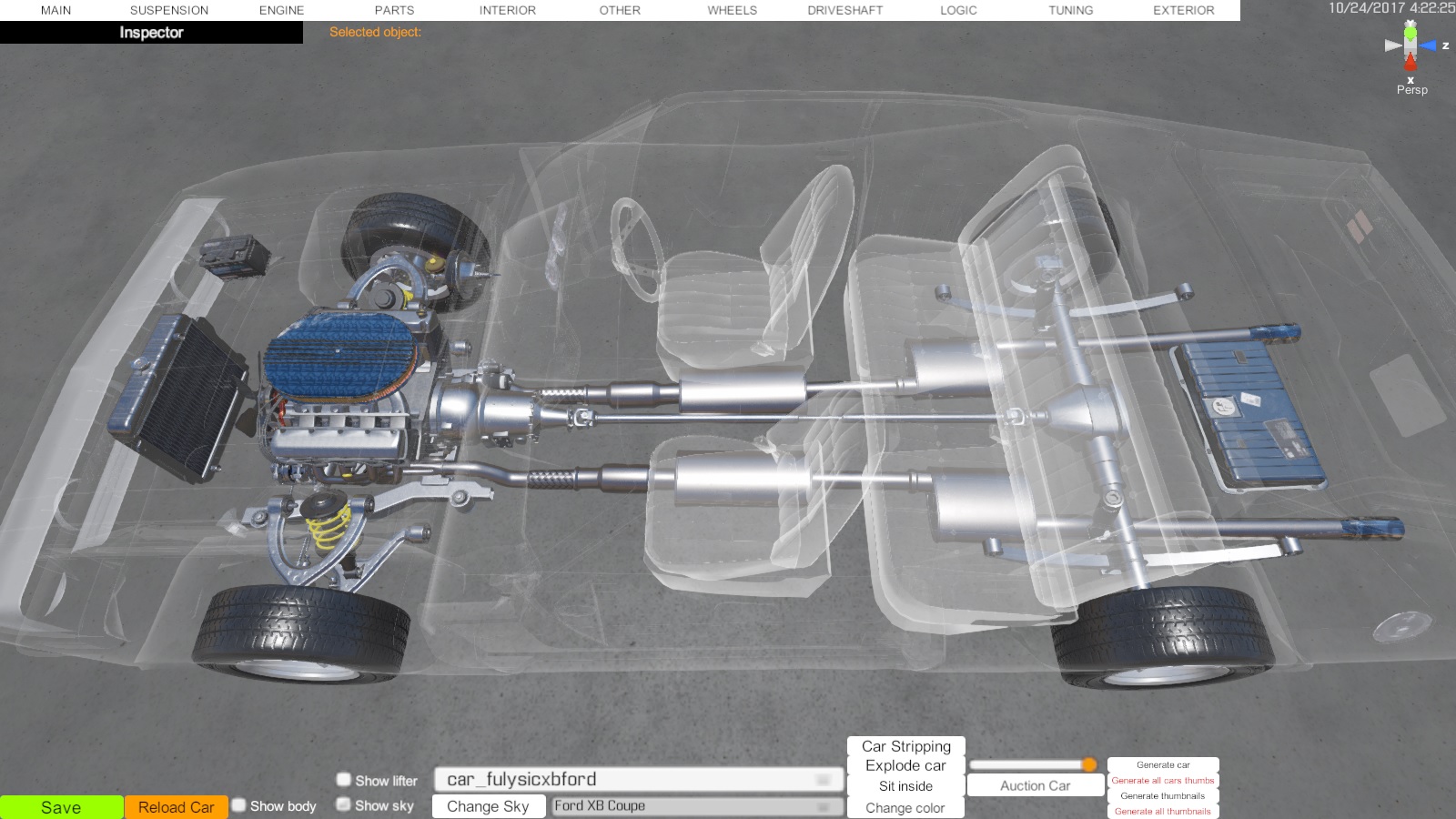Viewport: 1456px width, 819px height.
Task: Toggle the Show sky checkbox
Action: point(344,804)
